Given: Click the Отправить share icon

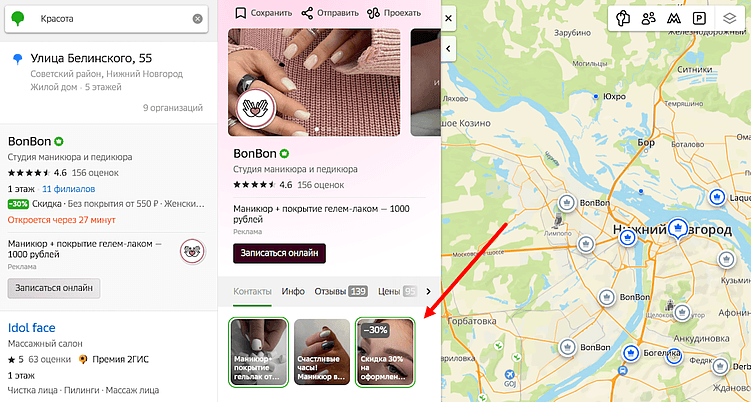Looking at the screenshot, I should [x=307, y=13].
